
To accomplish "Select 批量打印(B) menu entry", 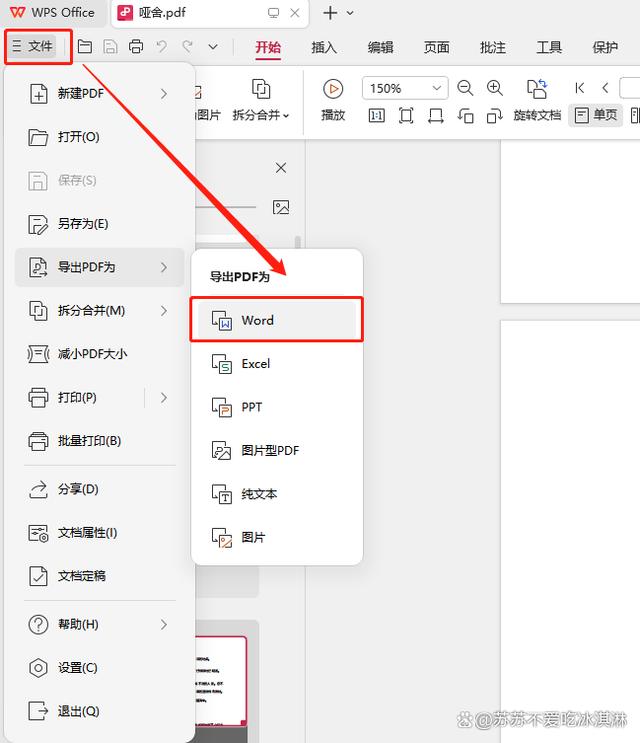I will (x=99, y=441).
